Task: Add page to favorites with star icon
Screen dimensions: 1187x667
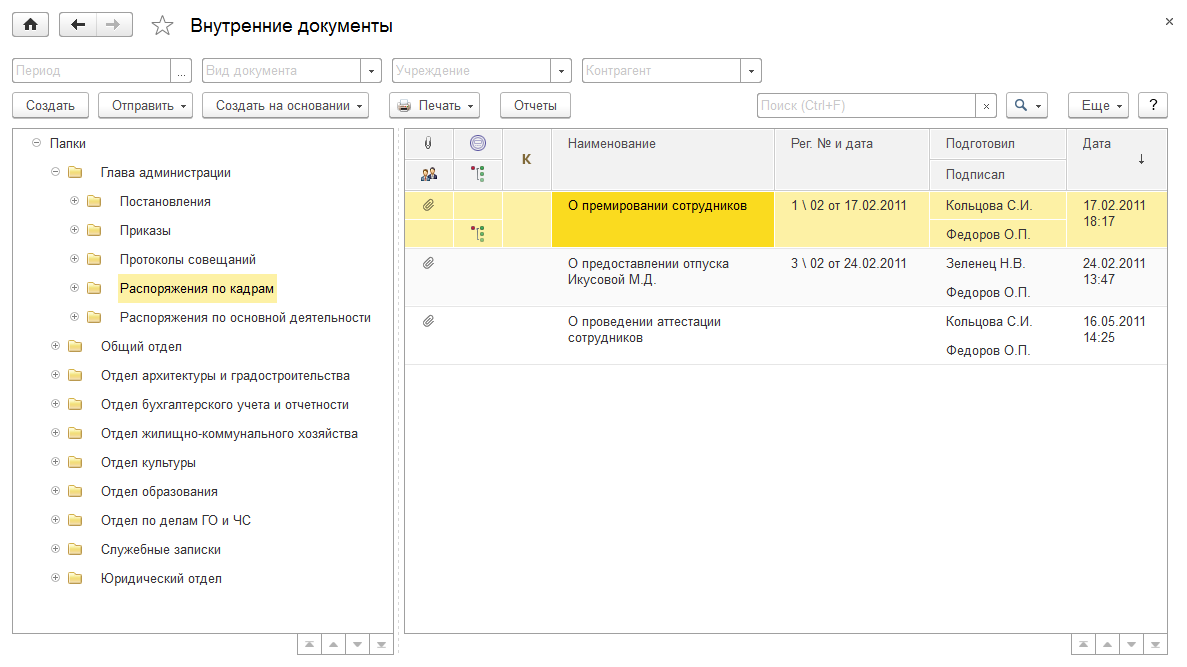Action: click(x=162, y=26)
